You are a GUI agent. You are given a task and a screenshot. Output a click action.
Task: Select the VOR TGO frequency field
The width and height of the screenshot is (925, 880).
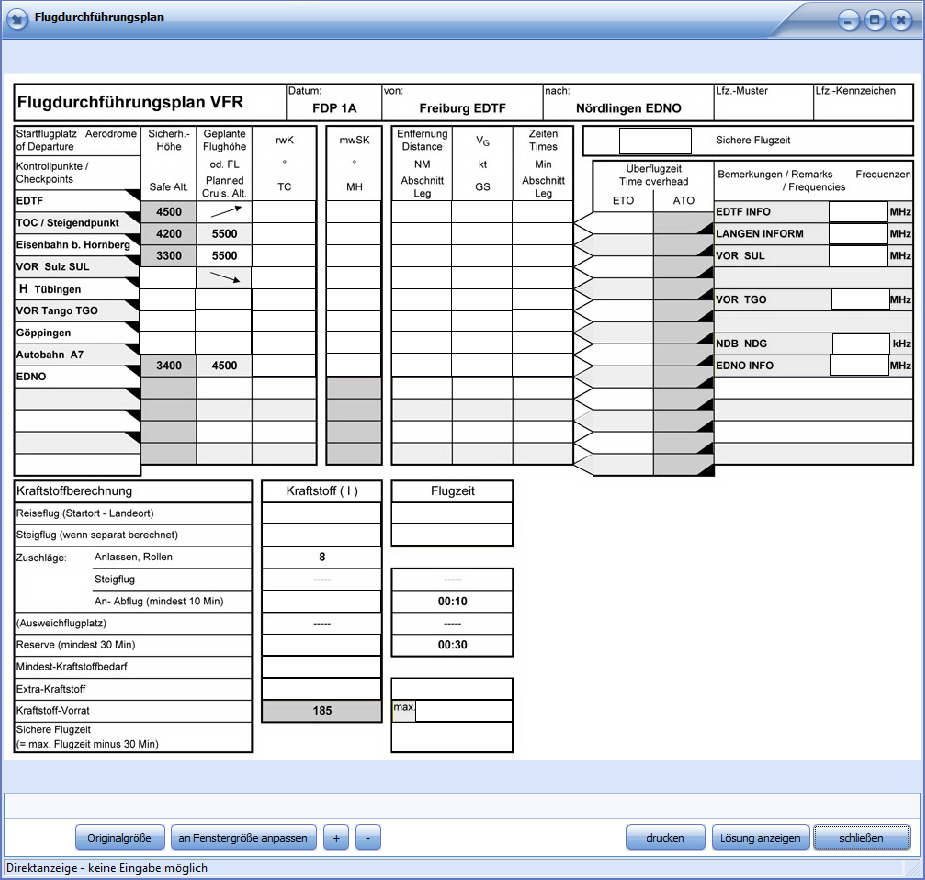click(x=860, y=300)
